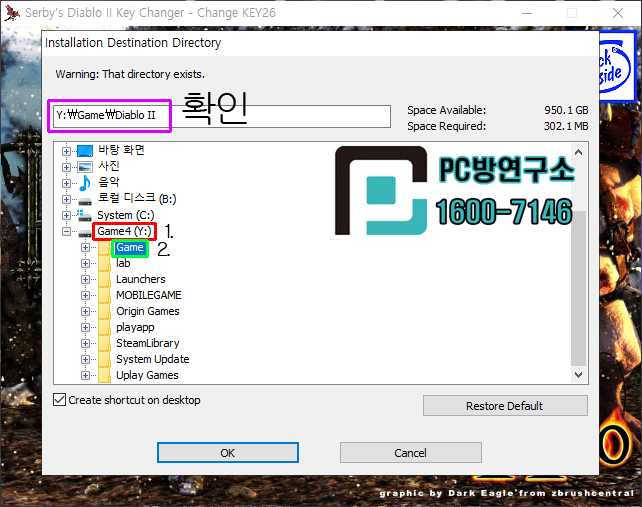Expand the System (C:) node

(66, 215)
